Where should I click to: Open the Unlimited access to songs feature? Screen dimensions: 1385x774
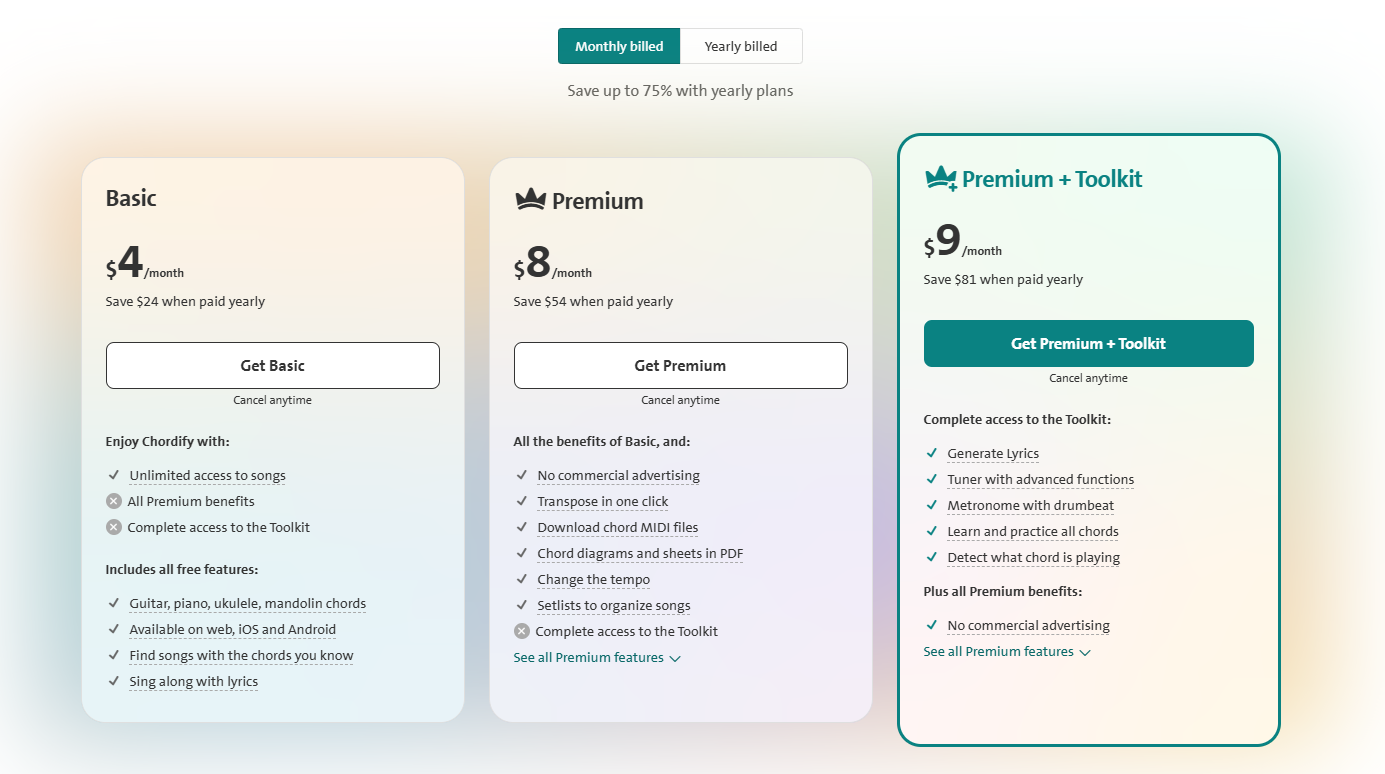pyautogui.click(x=207, y=476)
